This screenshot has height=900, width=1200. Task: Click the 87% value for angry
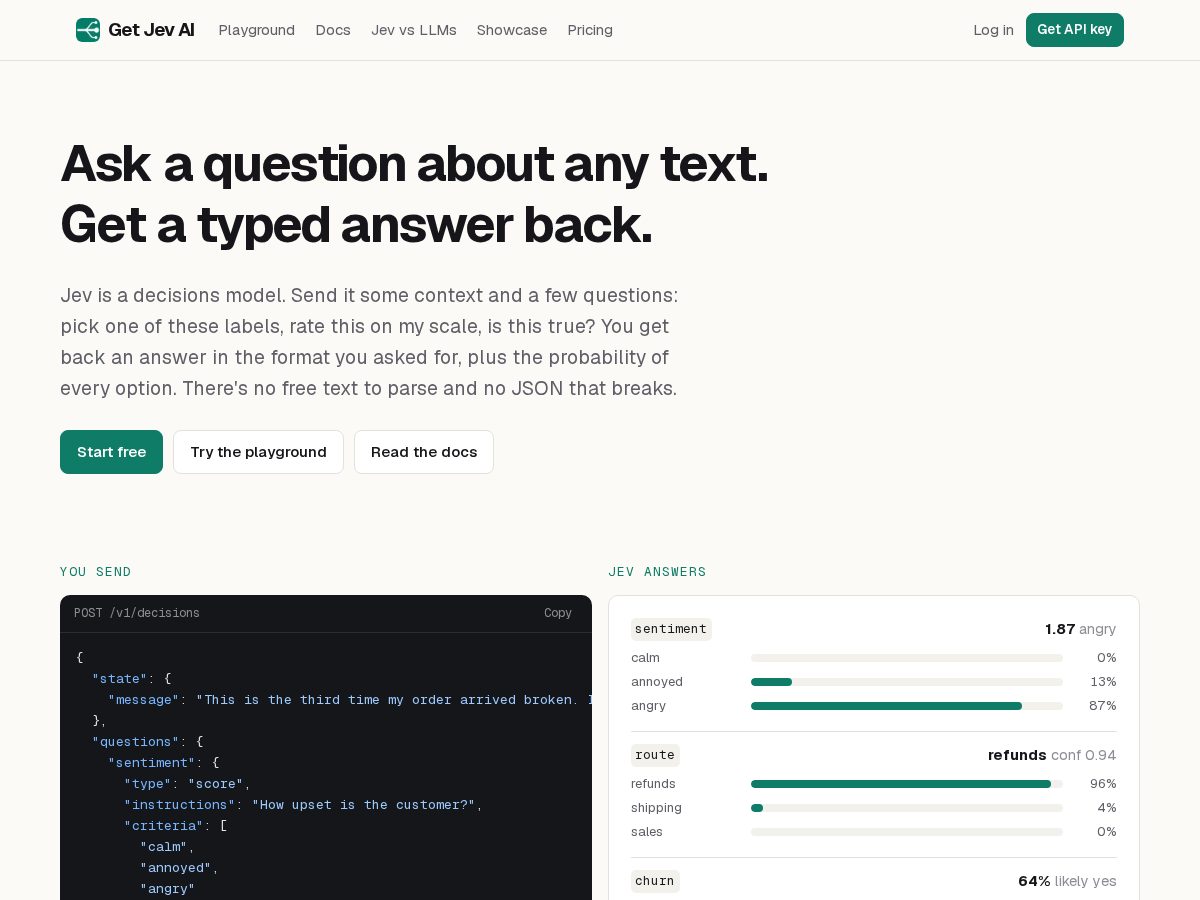point(1102,706)
